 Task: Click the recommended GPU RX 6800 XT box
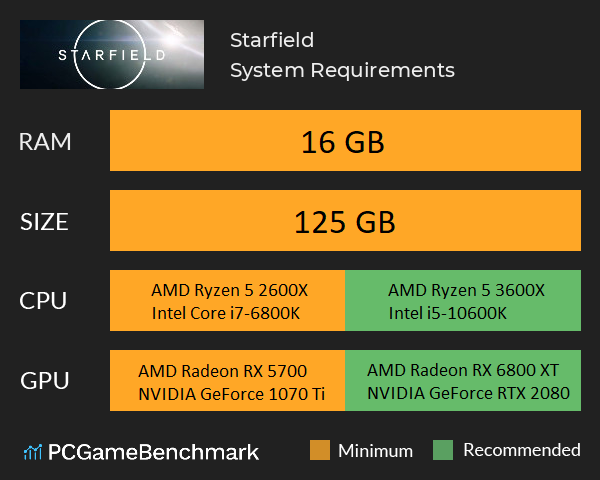(x=463, y=381)
